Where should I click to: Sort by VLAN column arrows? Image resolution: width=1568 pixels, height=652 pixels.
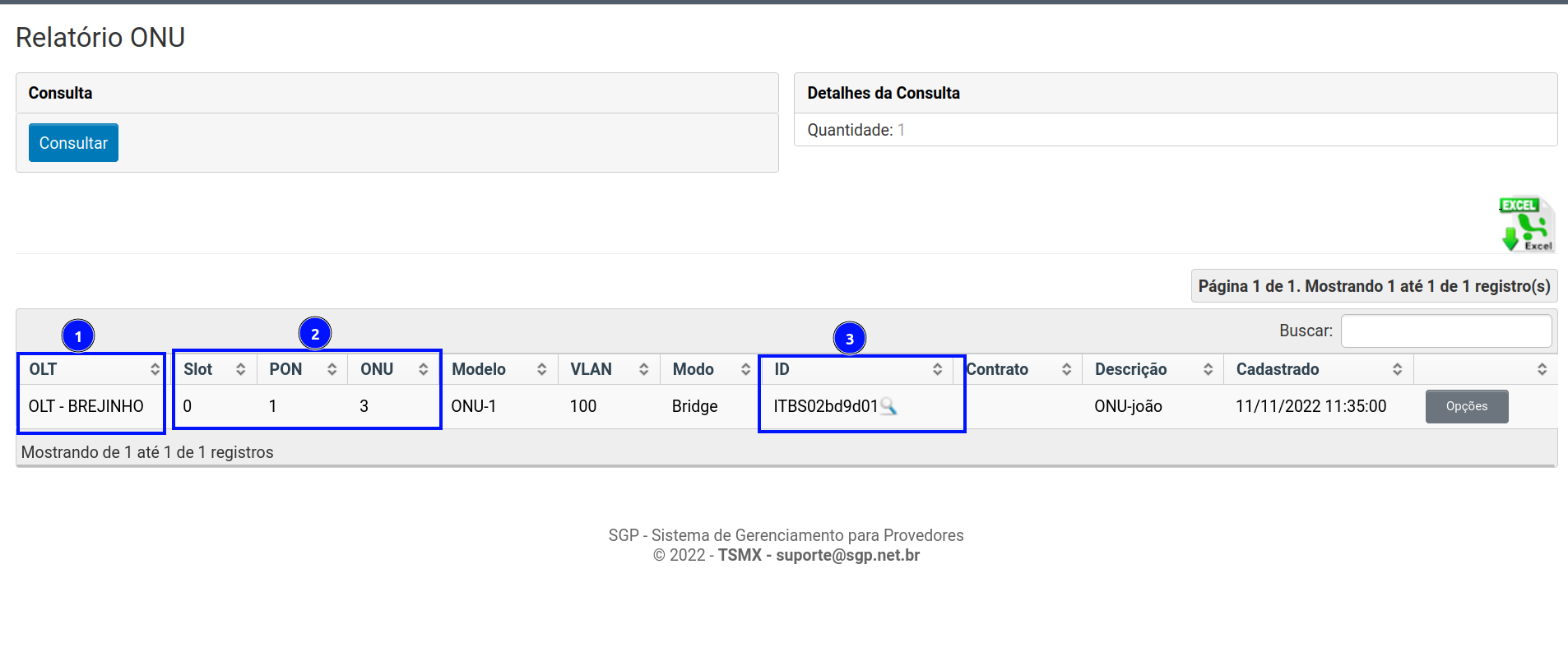click(x=643, y=370)
